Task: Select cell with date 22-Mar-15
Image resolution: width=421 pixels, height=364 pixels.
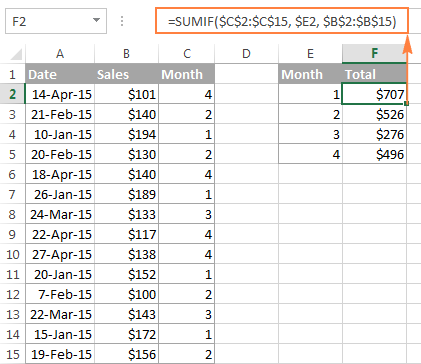Action: point(60,314)
